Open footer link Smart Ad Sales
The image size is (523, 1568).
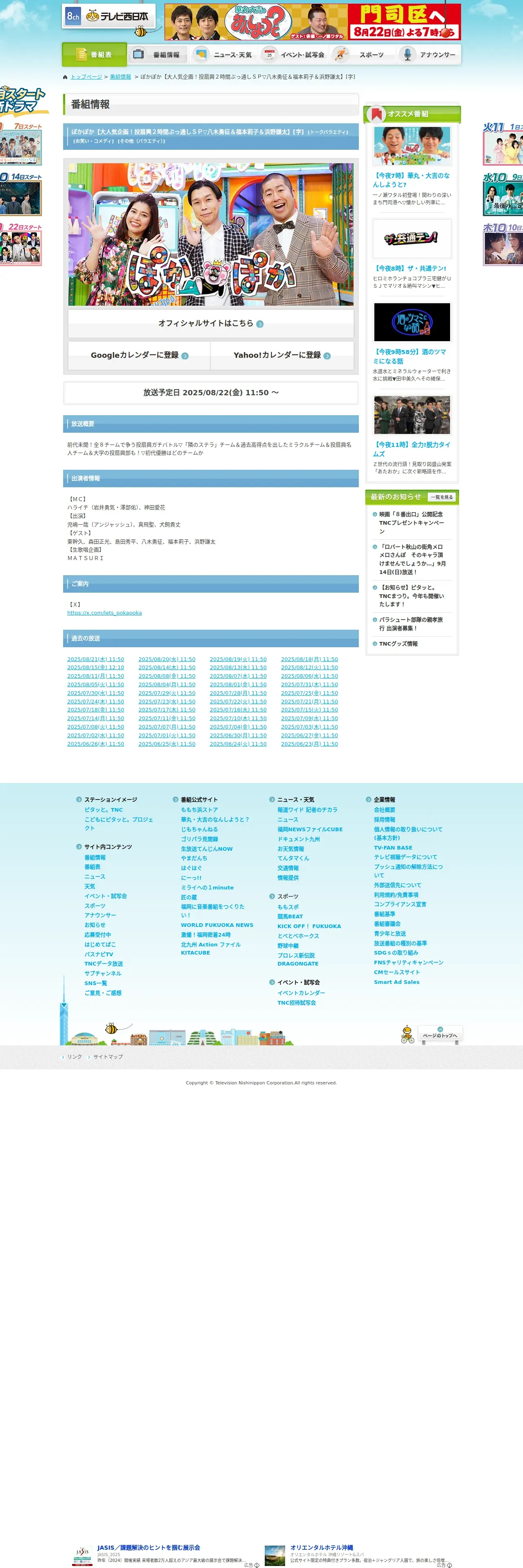click(x=396, y=982)
